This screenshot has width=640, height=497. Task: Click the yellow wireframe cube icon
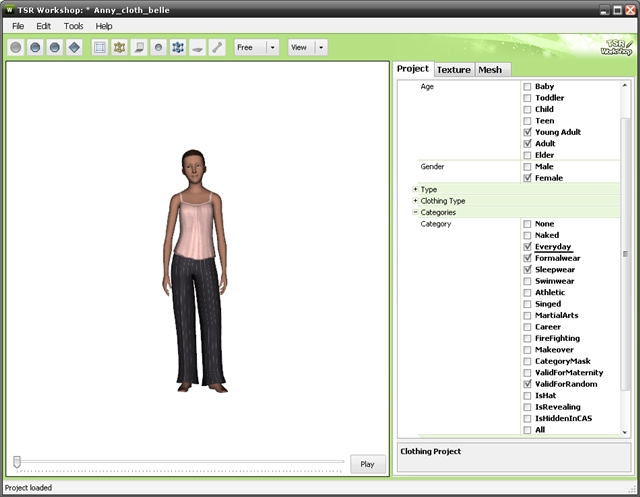pyautogui.click(x=119, y=47)
